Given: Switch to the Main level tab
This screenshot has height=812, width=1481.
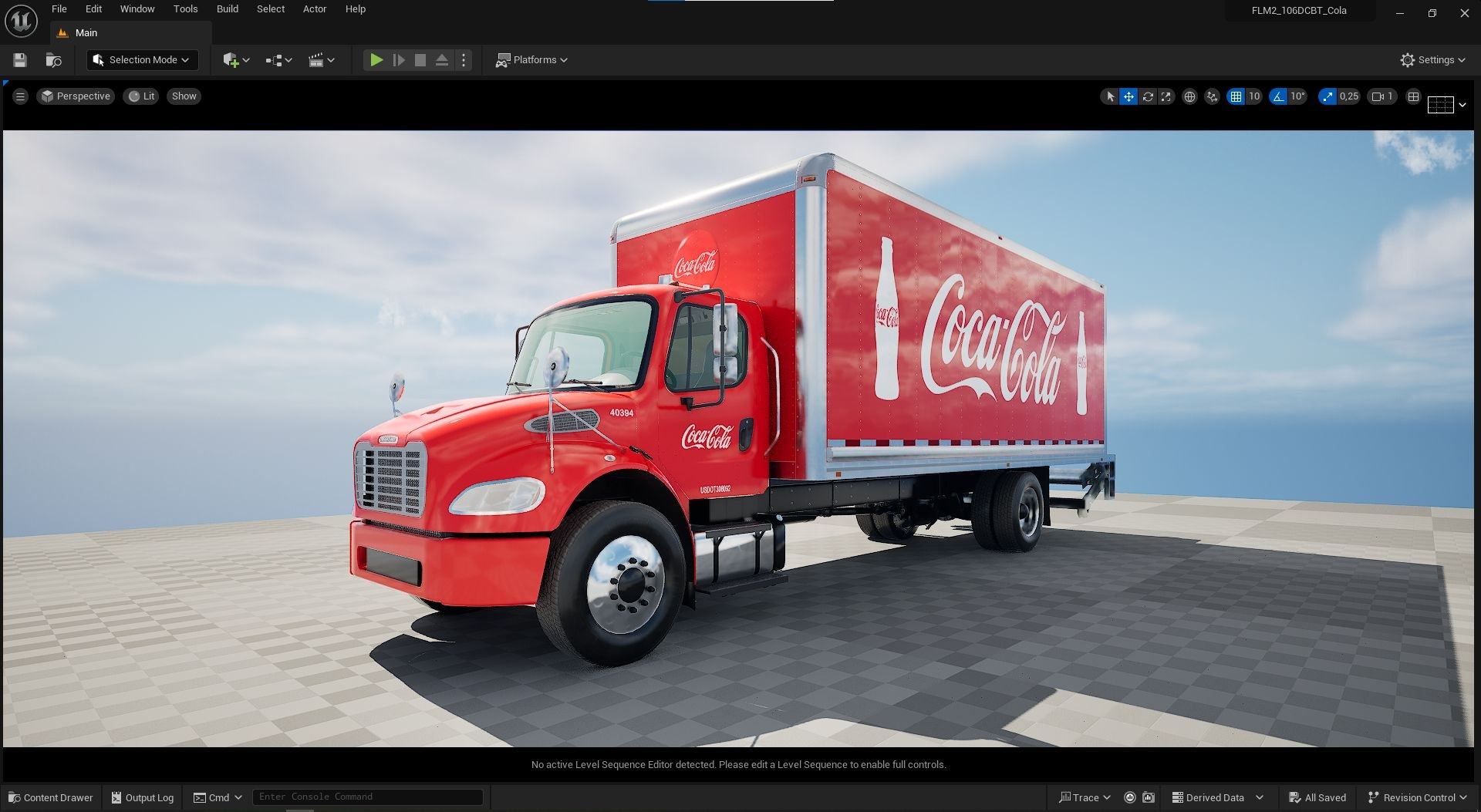Looking at the screenshot, I should 130,33.
